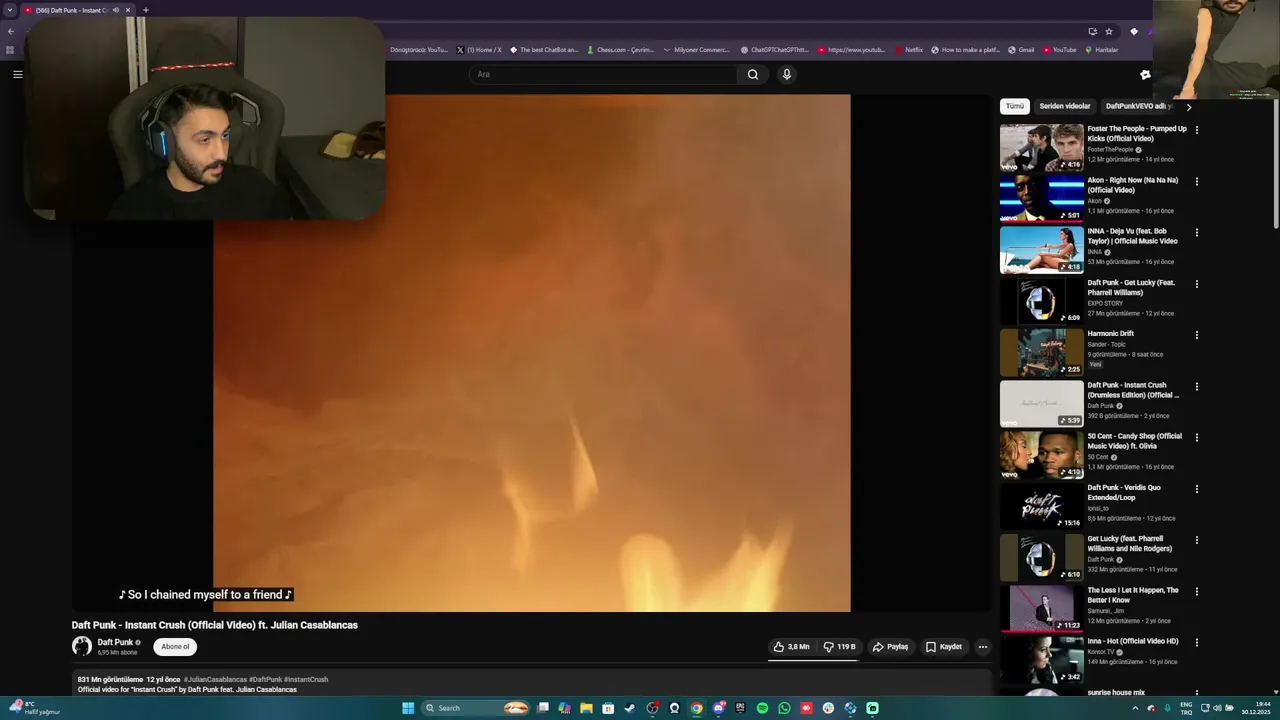
Task: Share the video via Paylaş
Action: click(x=890, y=647)
